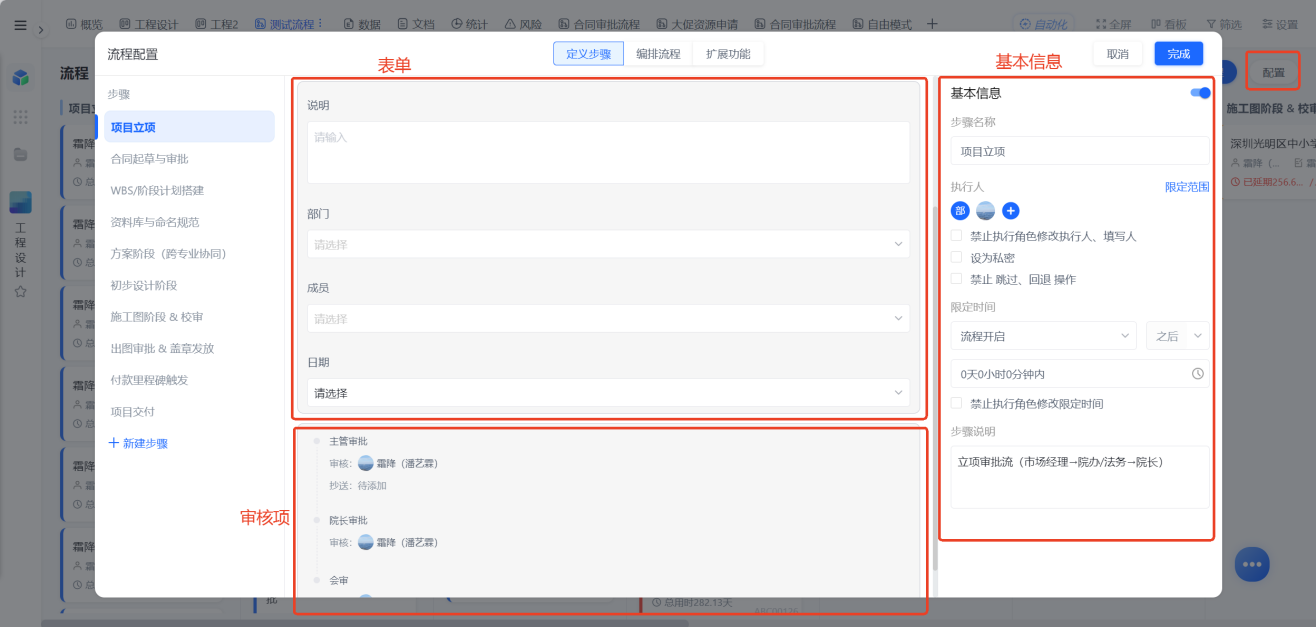The width and height of the screenshot is (1316, 627).
Task: Switch to the 编排流程 tab
Action: 658,54
